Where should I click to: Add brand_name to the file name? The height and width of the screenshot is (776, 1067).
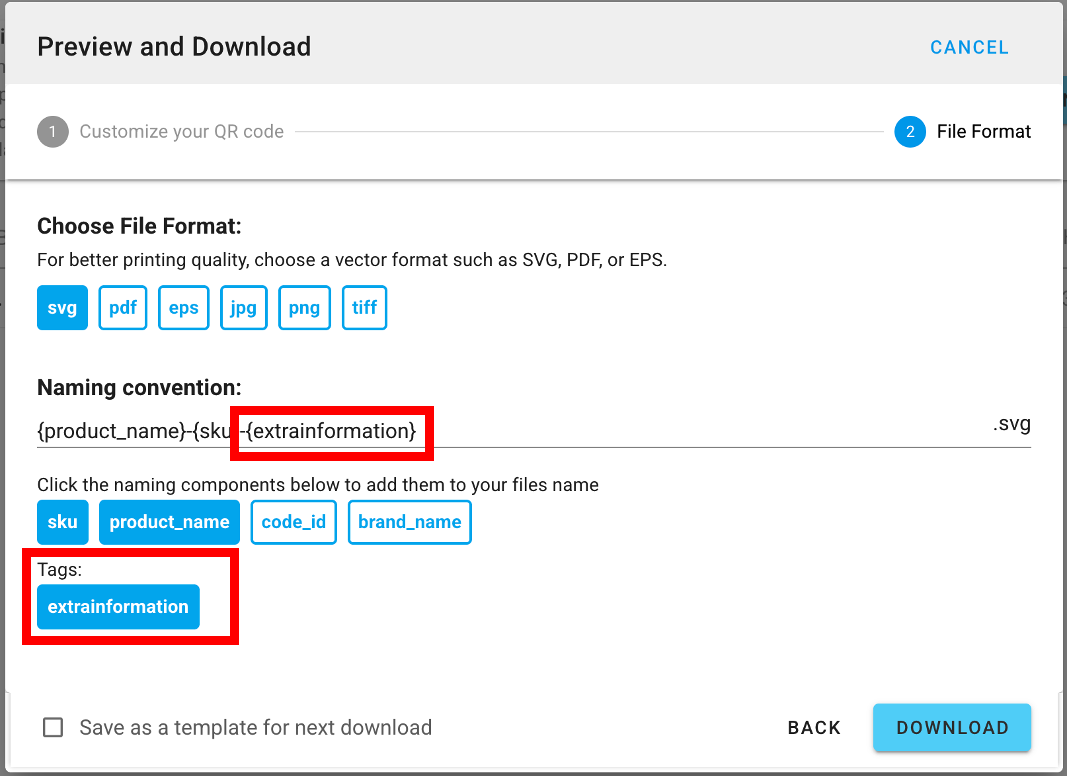click(x=409, y=522)
